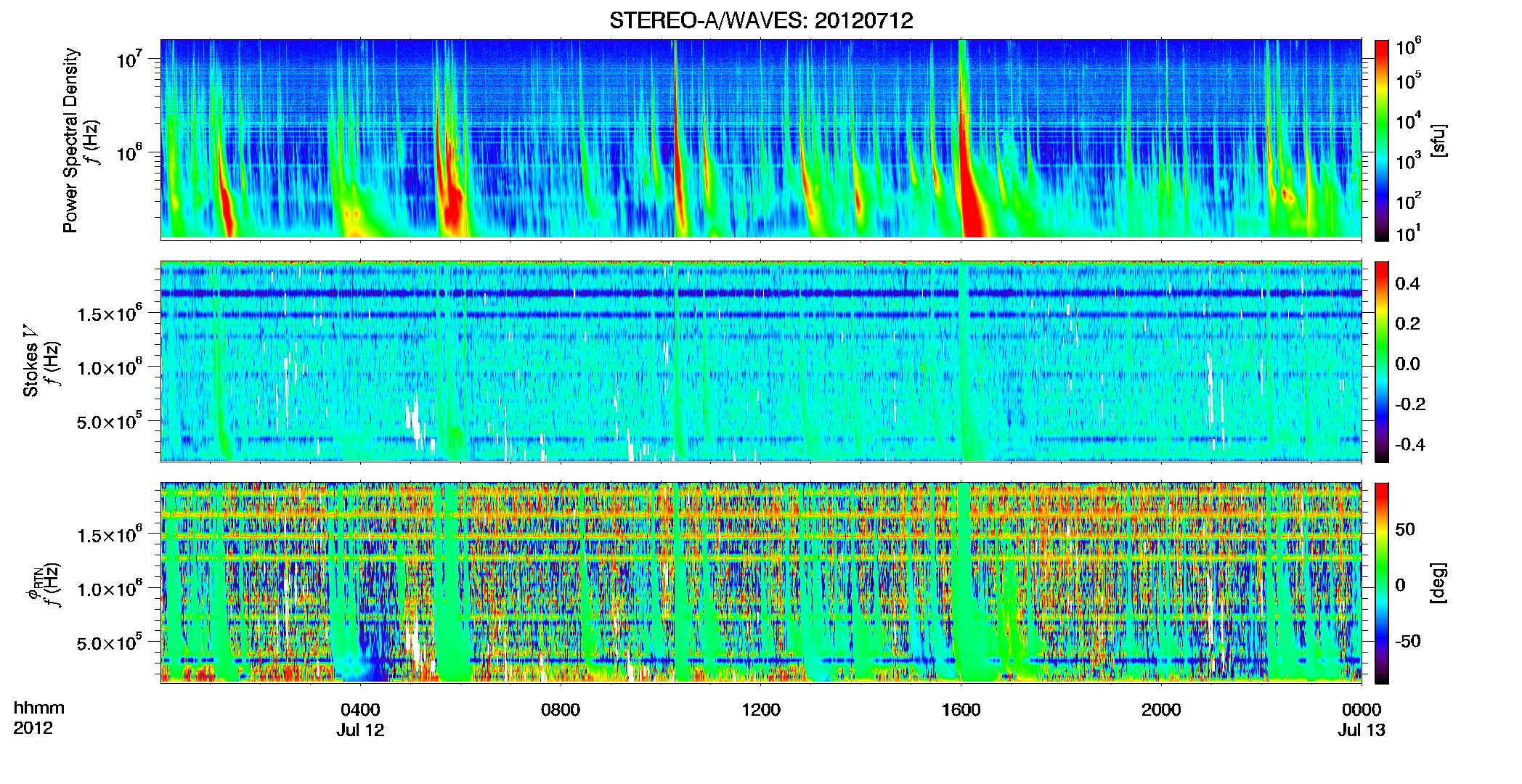Click the "0.2" Stokes V color bar tick

pyautogui.click(x=1408, y=324)
